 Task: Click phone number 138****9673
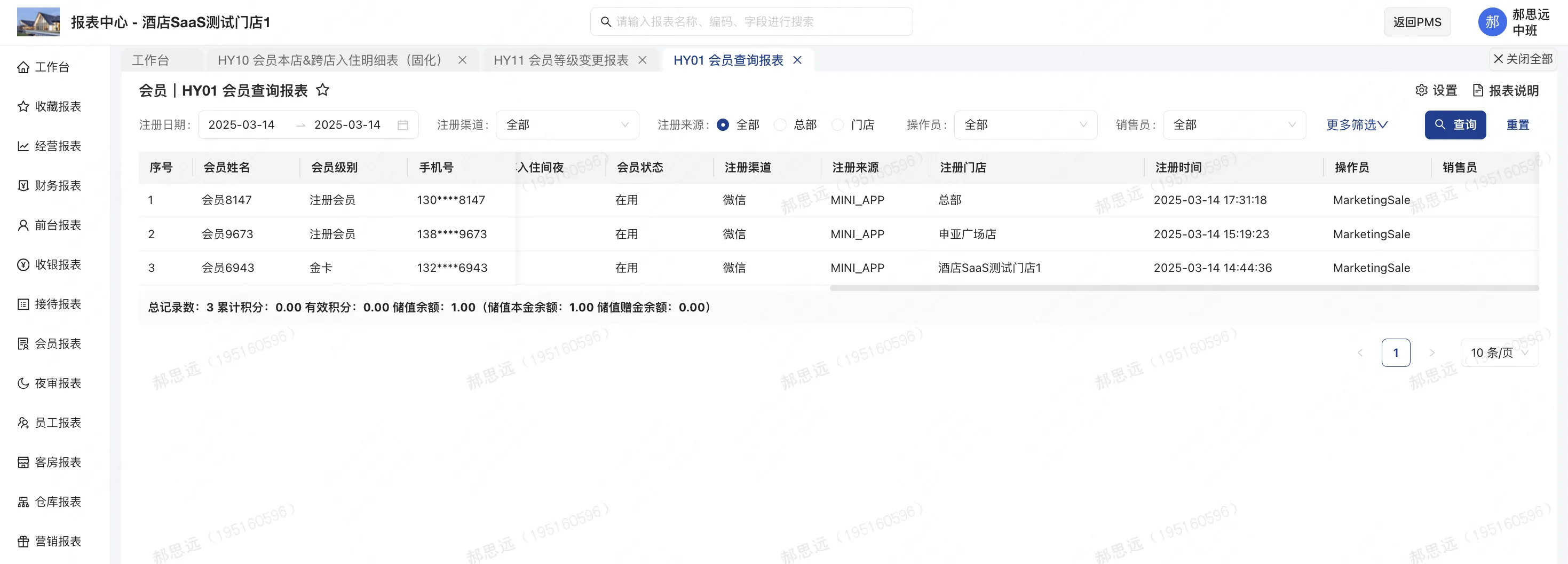tap(452, 234)
